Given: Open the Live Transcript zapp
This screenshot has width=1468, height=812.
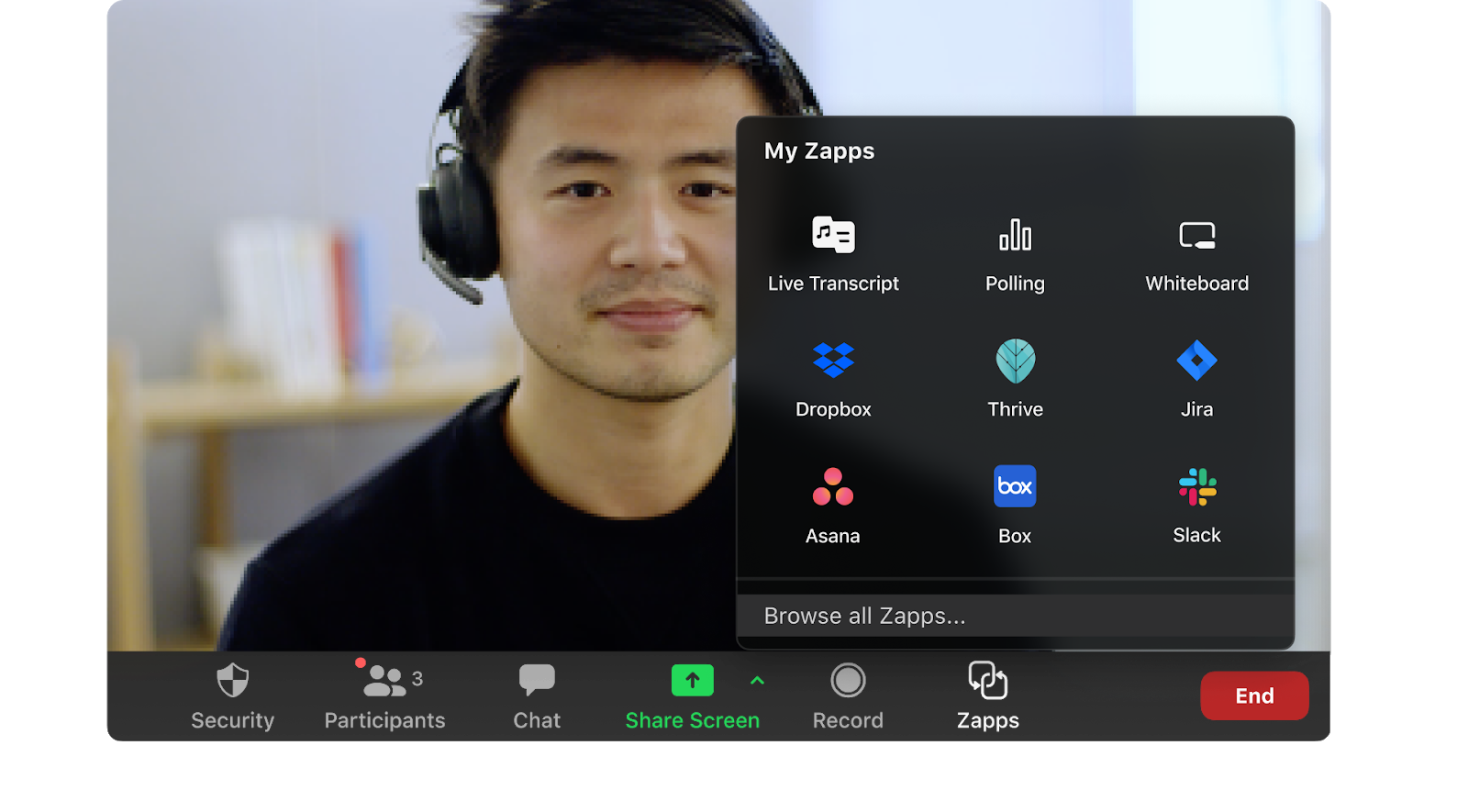Looking at the screenshot, I should coord(833,235).
